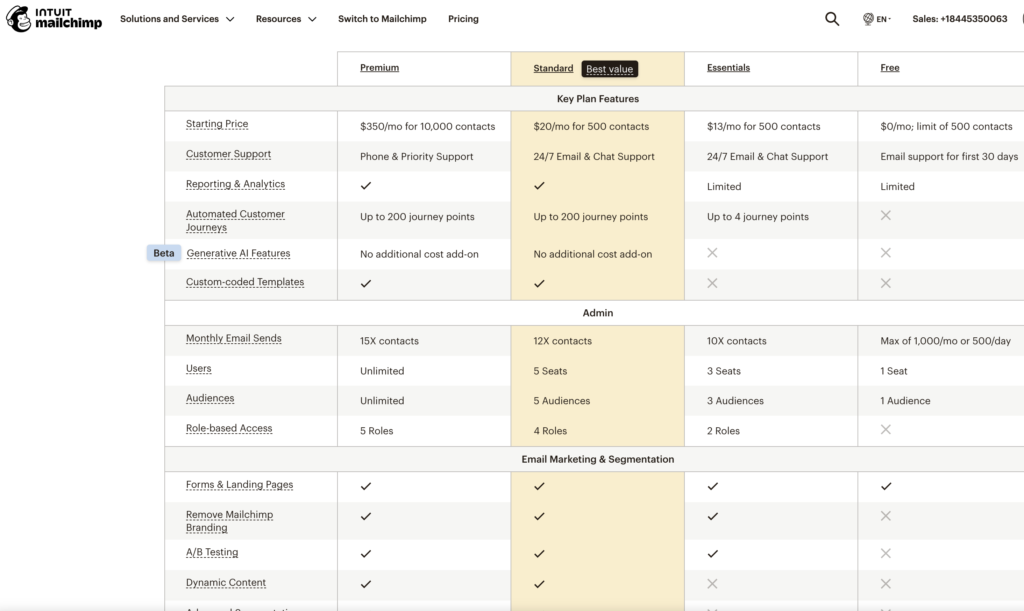The height and width of the screenshot is (611, 1024).
Task: Click Premium checkmark for Dynamic Content
Action: pyautogui.click(x=366, y=584)
